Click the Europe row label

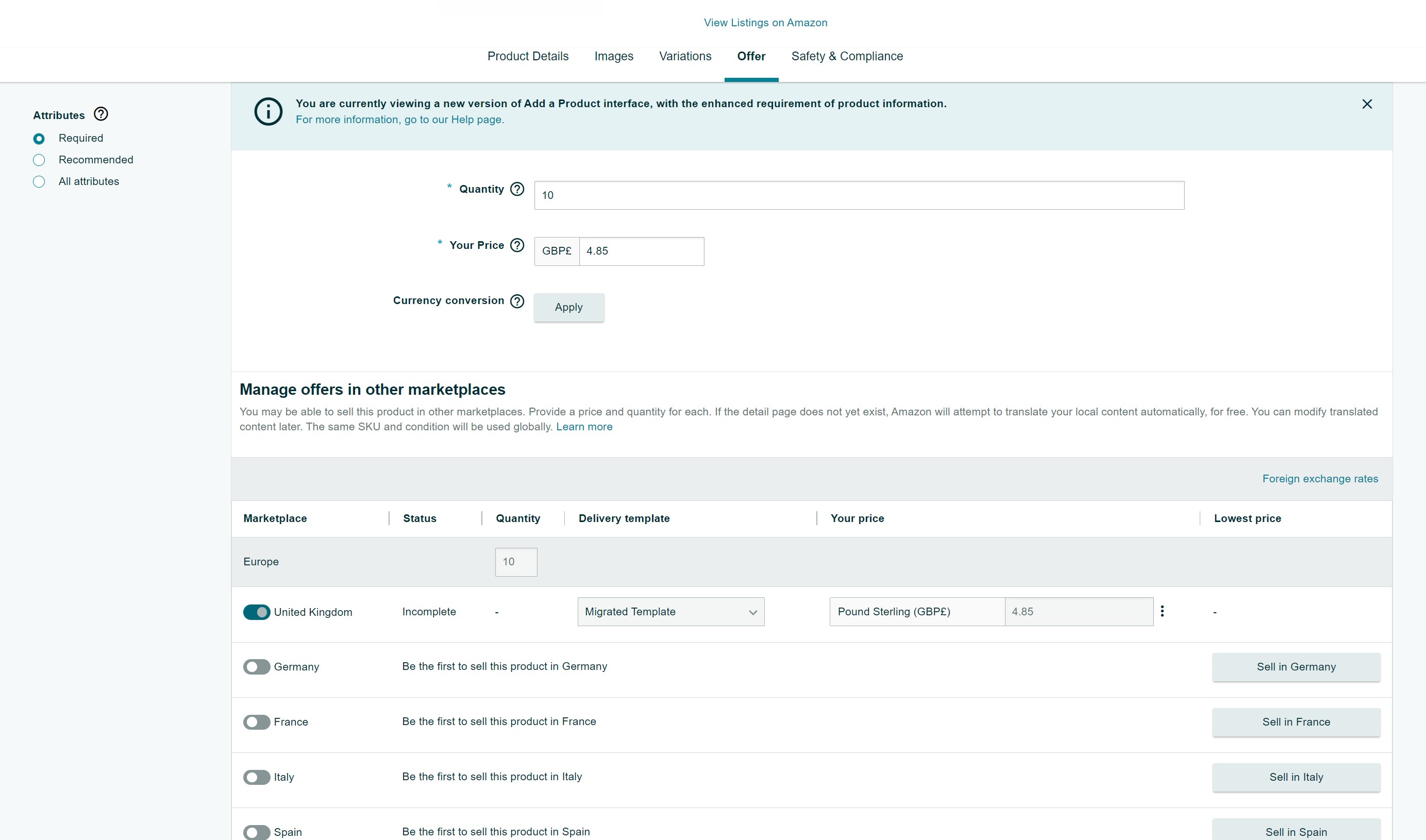click(261, 562)
